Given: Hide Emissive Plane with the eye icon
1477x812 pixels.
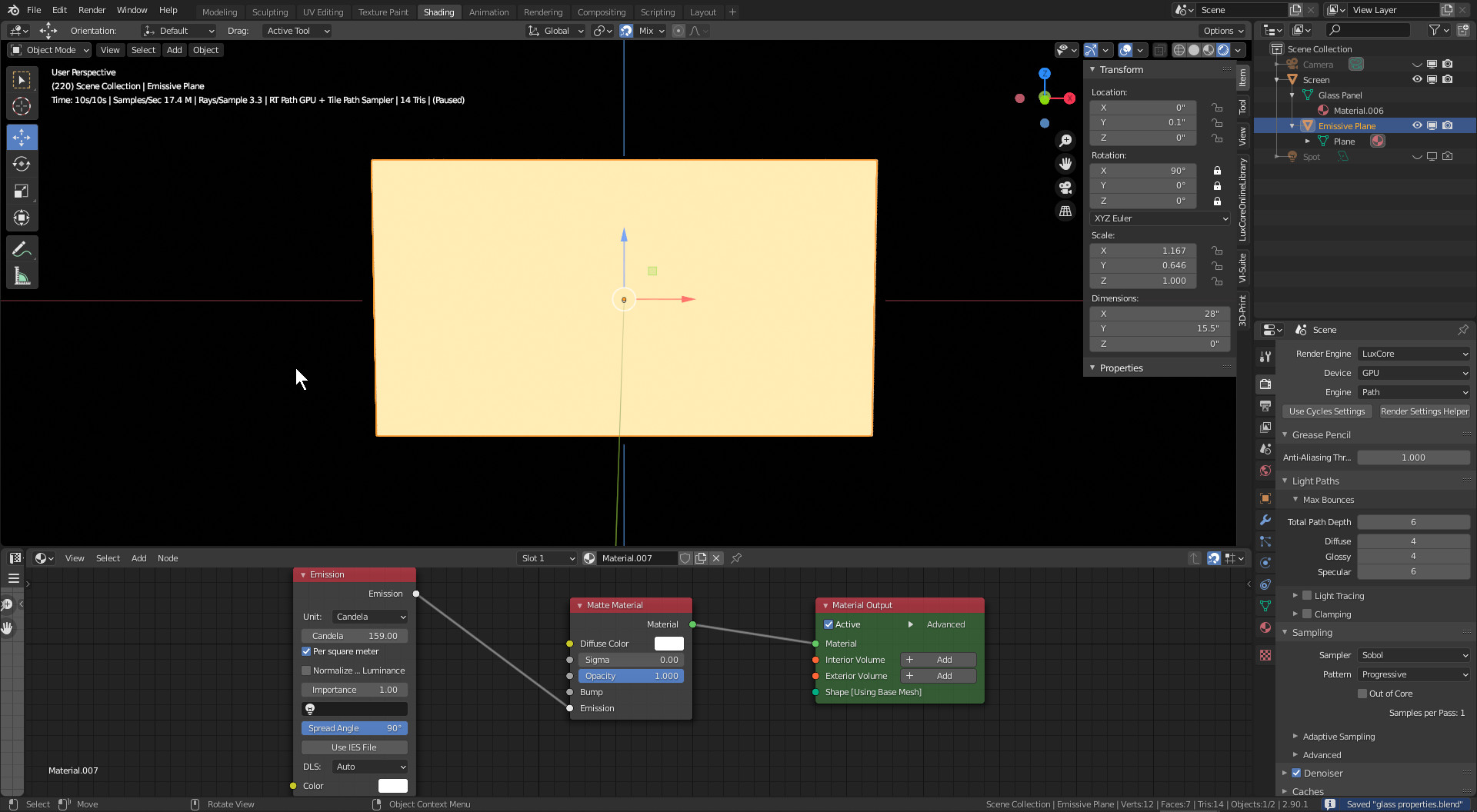Looking at the screenshot, I should (x=1417, y=125).
